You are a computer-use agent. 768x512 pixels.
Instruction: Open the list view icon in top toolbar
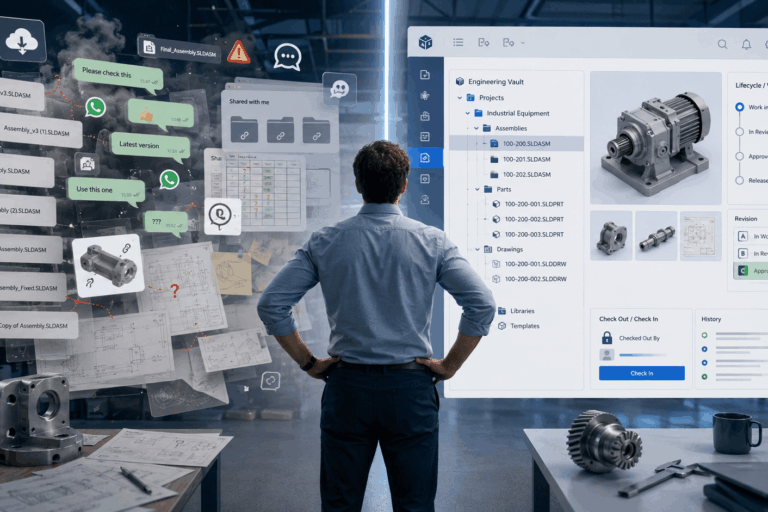pyautogui.click(x=458, y=42)
